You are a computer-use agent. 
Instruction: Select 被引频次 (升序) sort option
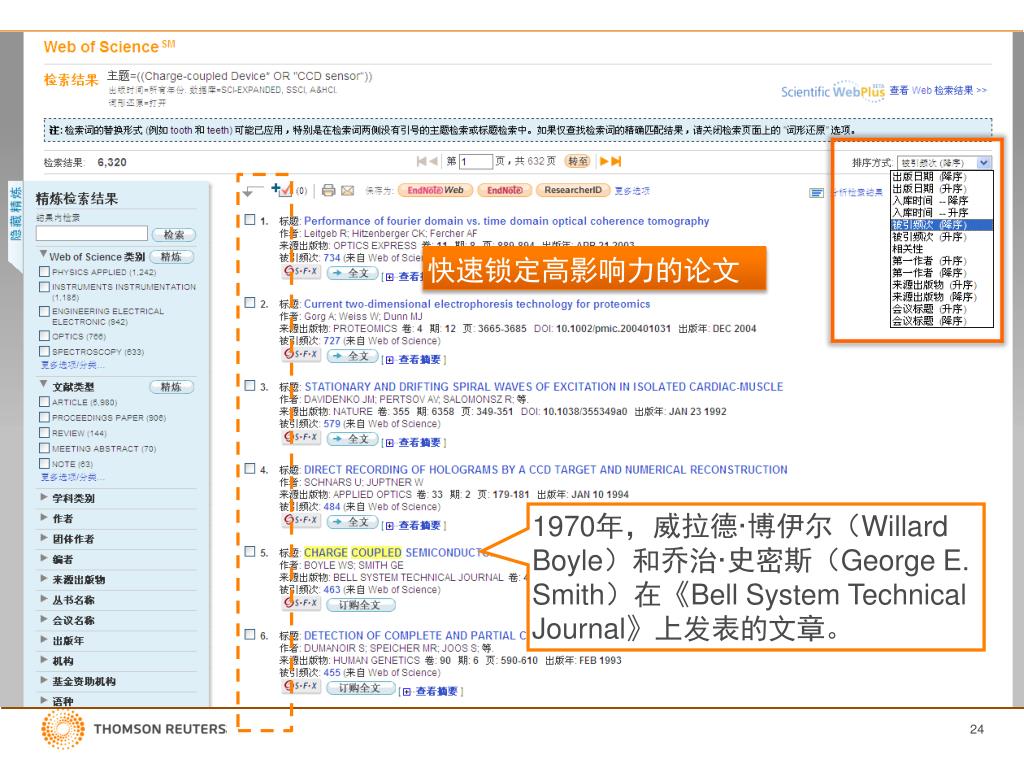click(942, 237)
